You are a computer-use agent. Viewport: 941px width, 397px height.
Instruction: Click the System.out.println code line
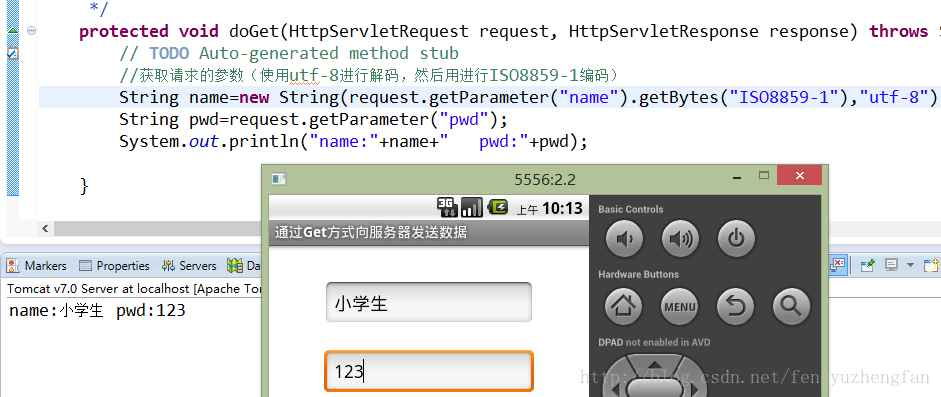tap(353, 142)
